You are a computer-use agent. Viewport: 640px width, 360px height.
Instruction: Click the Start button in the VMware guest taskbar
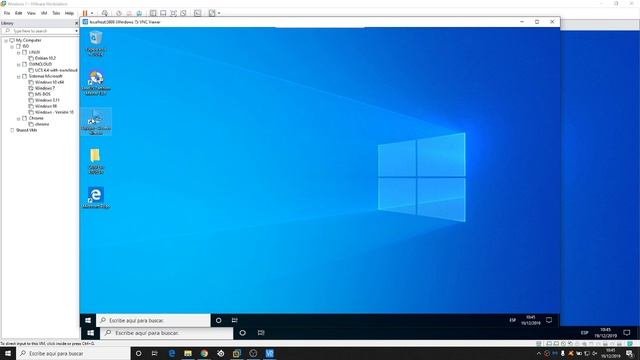91,333
